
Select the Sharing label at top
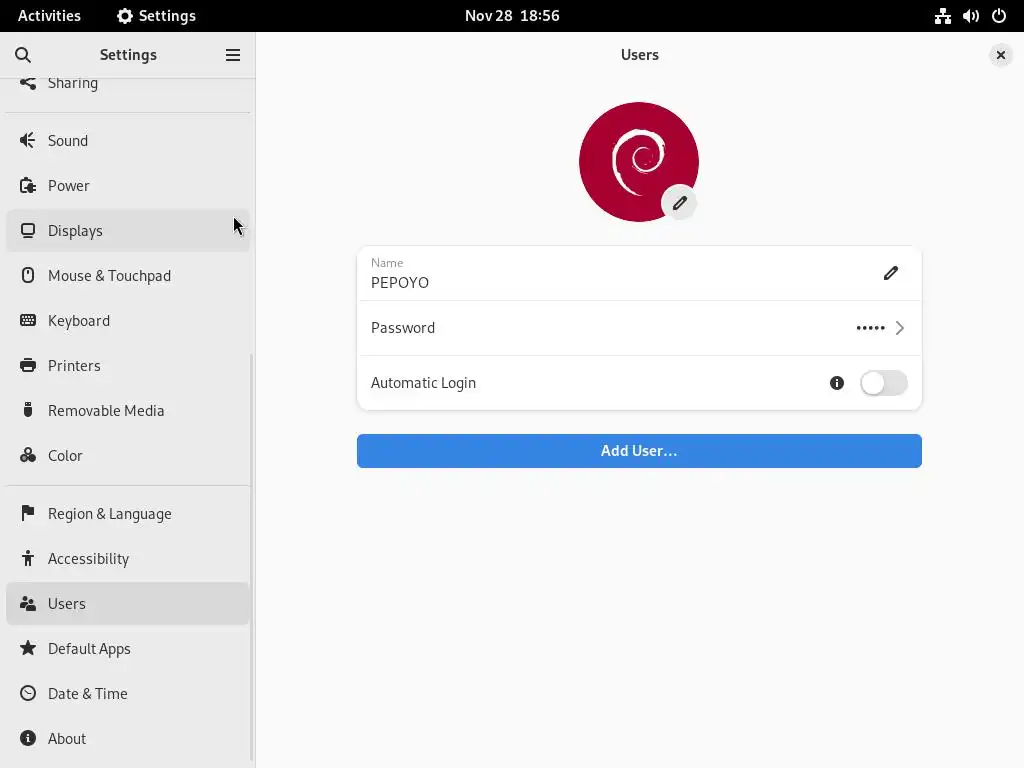coord(72,84)
